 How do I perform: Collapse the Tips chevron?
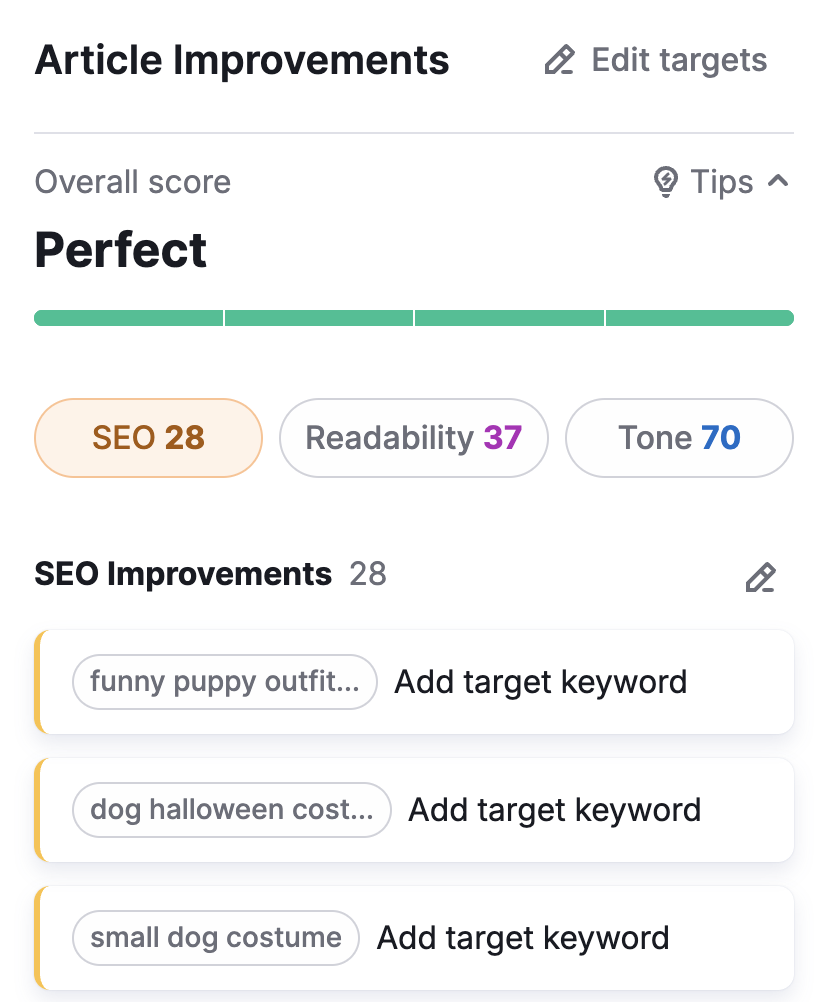pos(778,181)
